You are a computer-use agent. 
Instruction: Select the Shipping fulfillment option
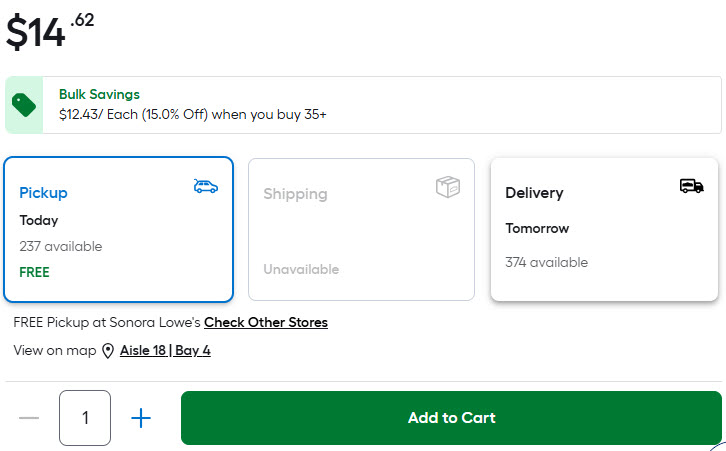point(361,229)
